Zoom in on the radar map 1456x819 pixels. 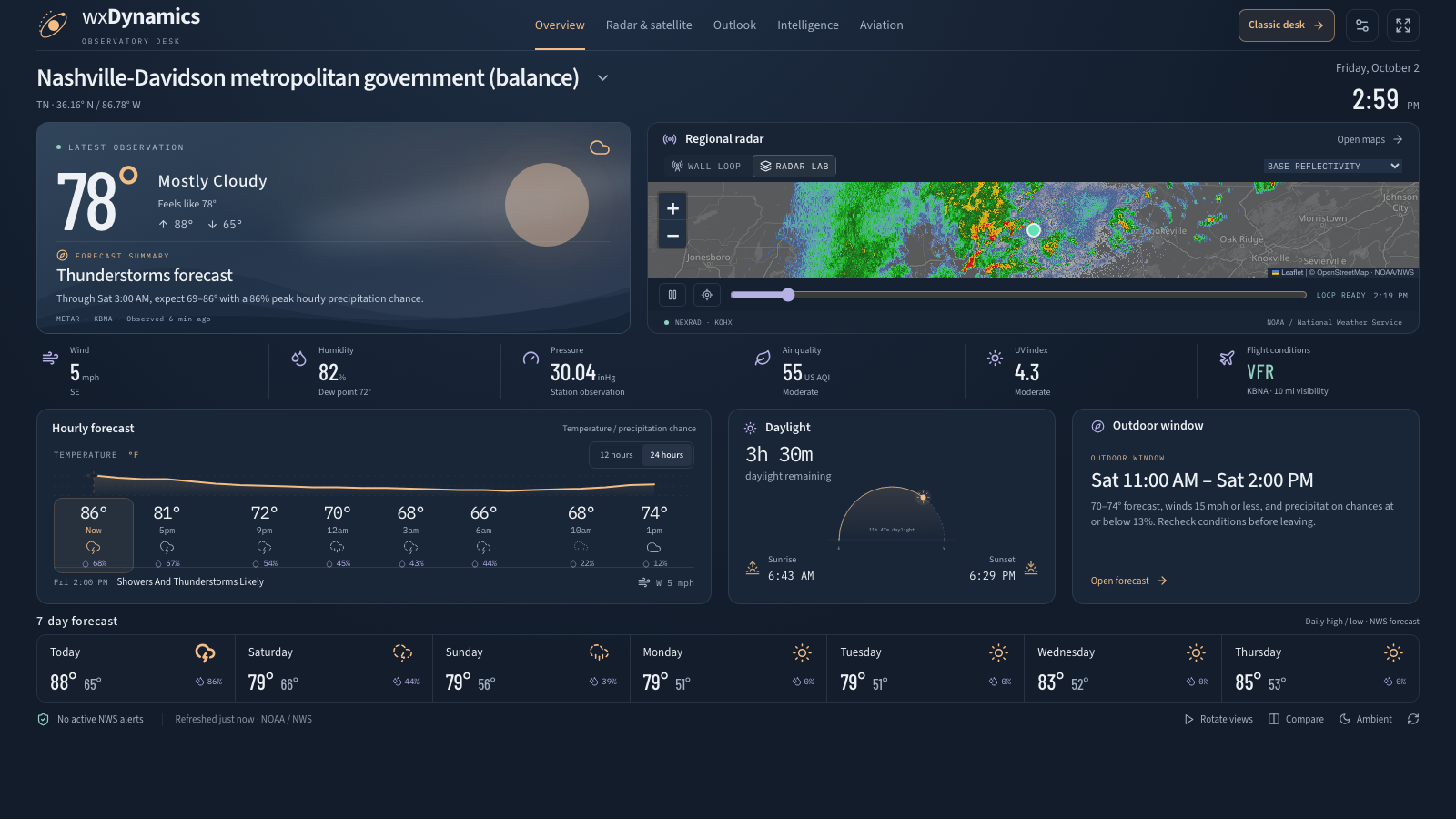[672, 208]
